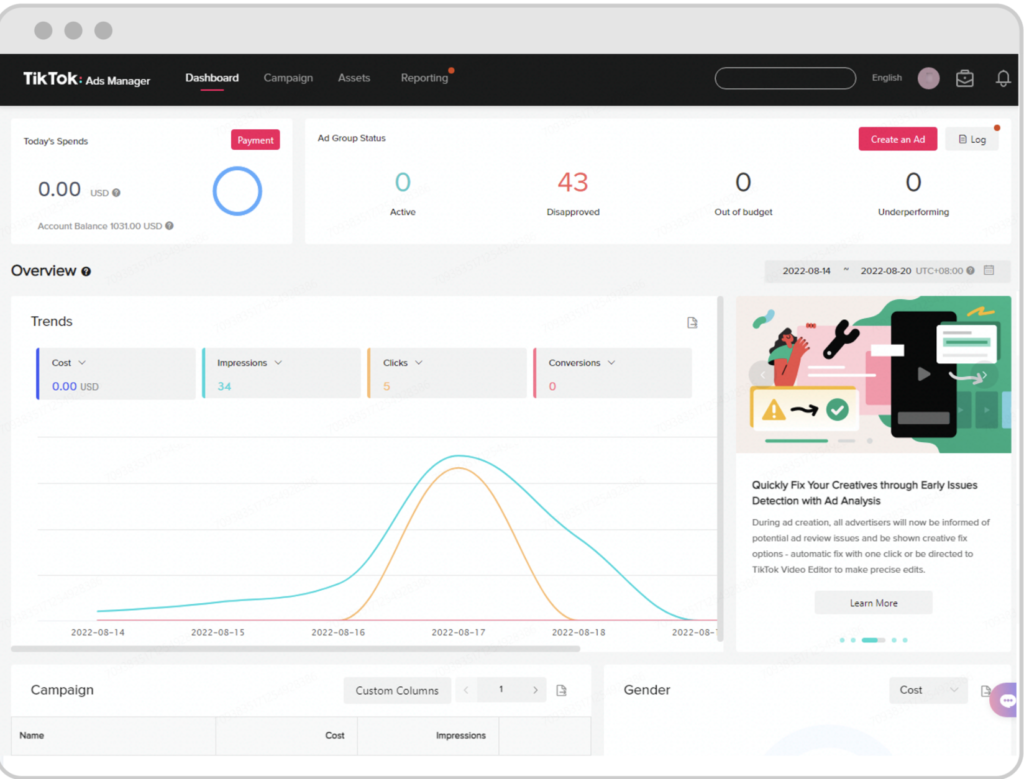Click the user profile avatar
Image resolution: width=1024 pixels, height=779 pixels.
pyautogui.click(x=928, y=79)
